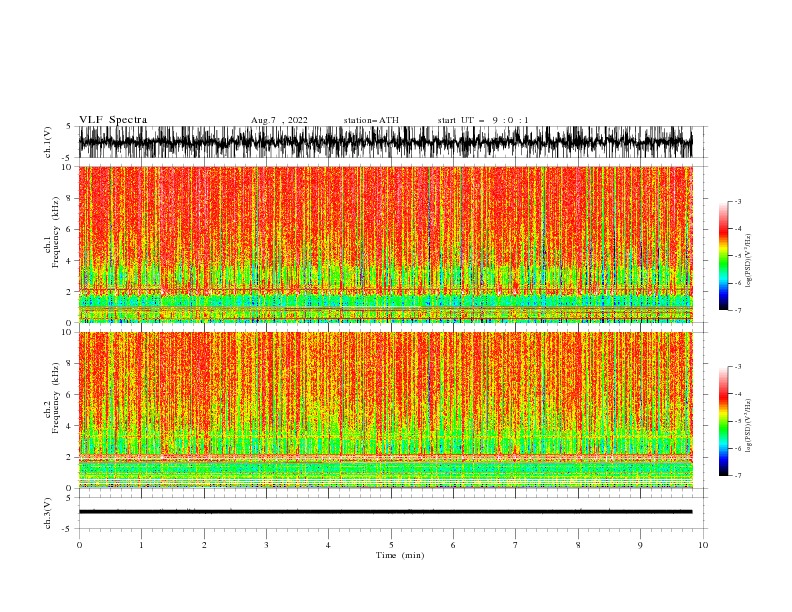Click time axis tick label "9"
The image size is (792, 612).
click(x=640, y=545)
